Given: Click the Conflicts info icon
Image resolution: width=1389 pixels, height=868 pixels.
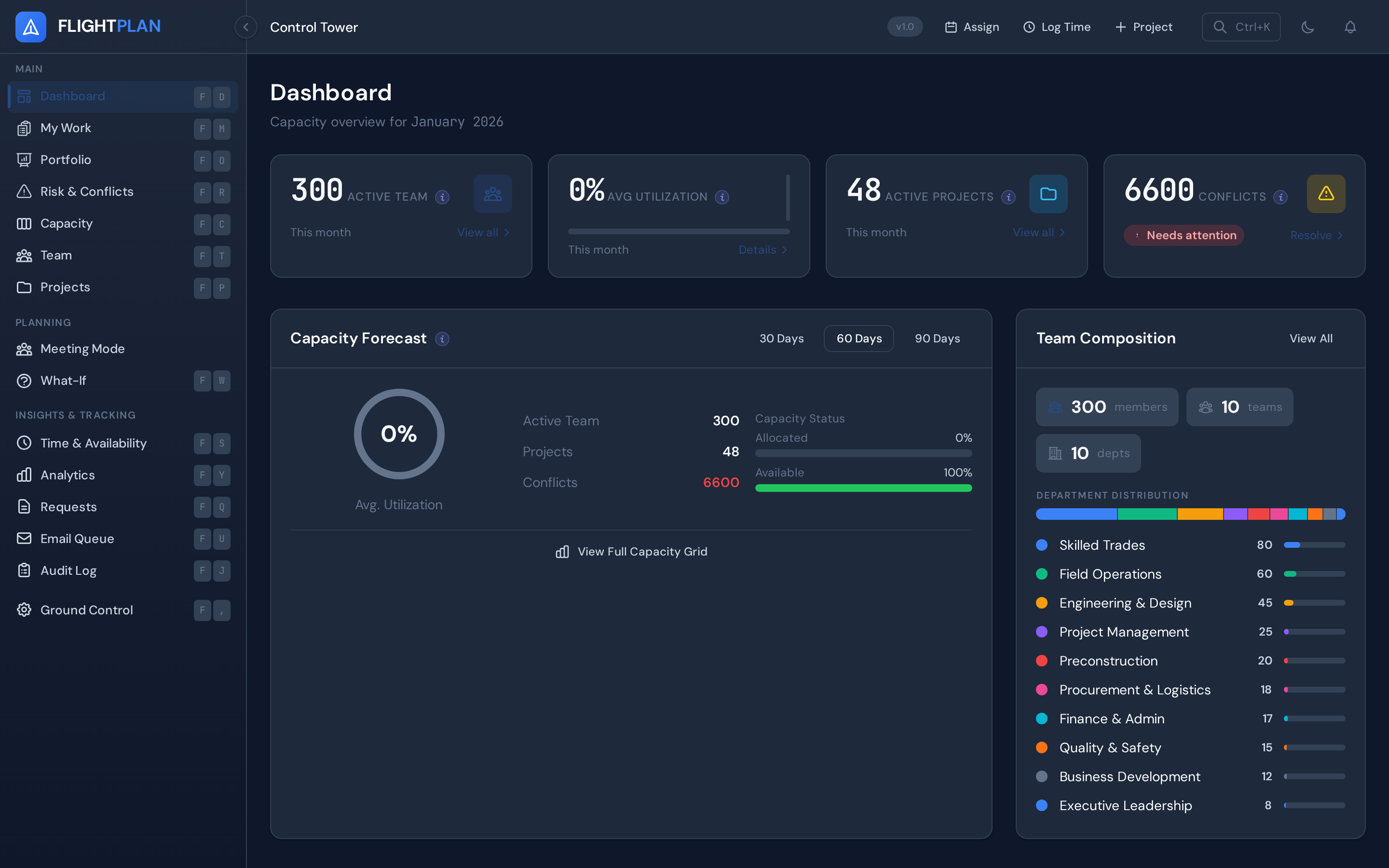Looking at the screenshot, I should (x=1280, y=198).
